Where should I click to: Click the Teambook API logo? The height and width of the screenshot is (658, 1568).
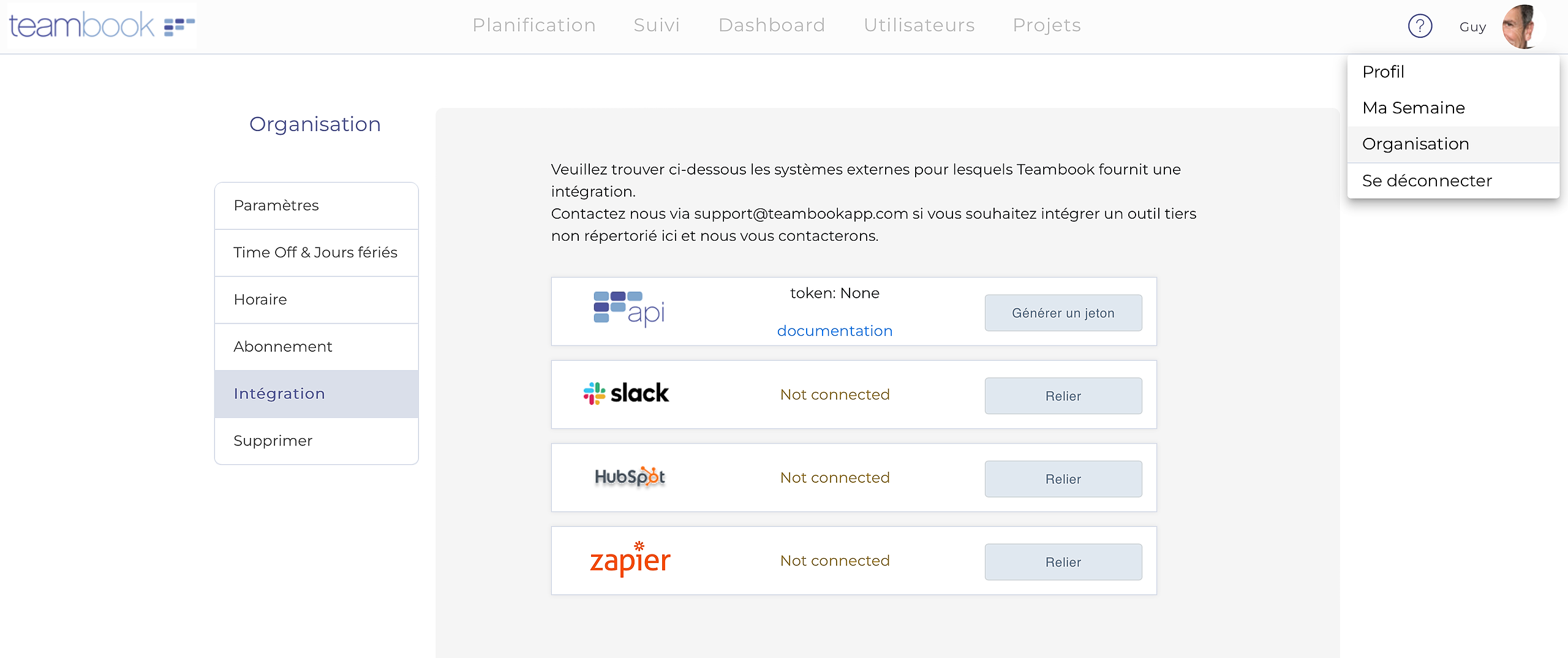point(629,309)
